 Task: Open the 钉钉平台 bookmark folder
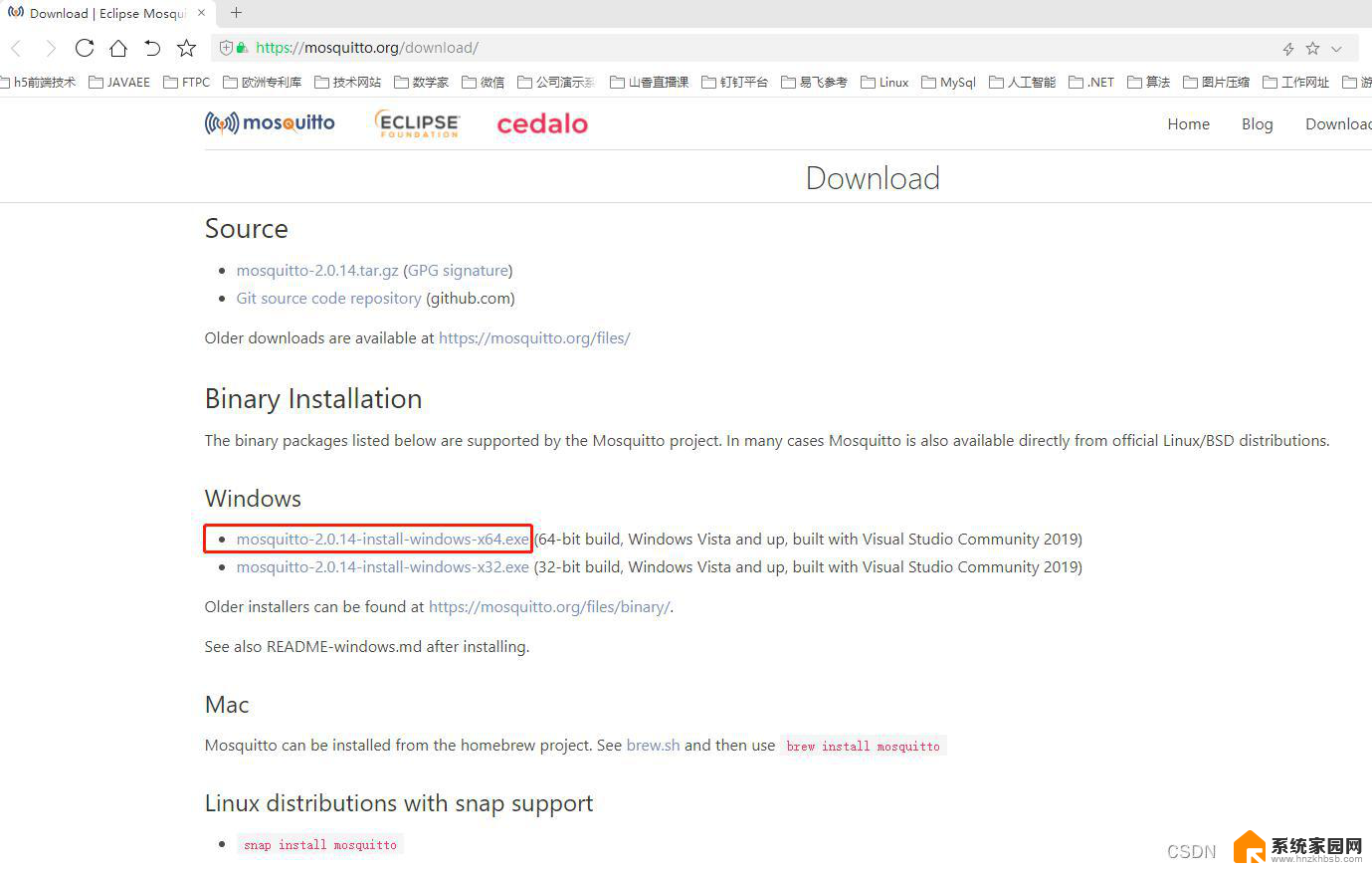(735, 82)
